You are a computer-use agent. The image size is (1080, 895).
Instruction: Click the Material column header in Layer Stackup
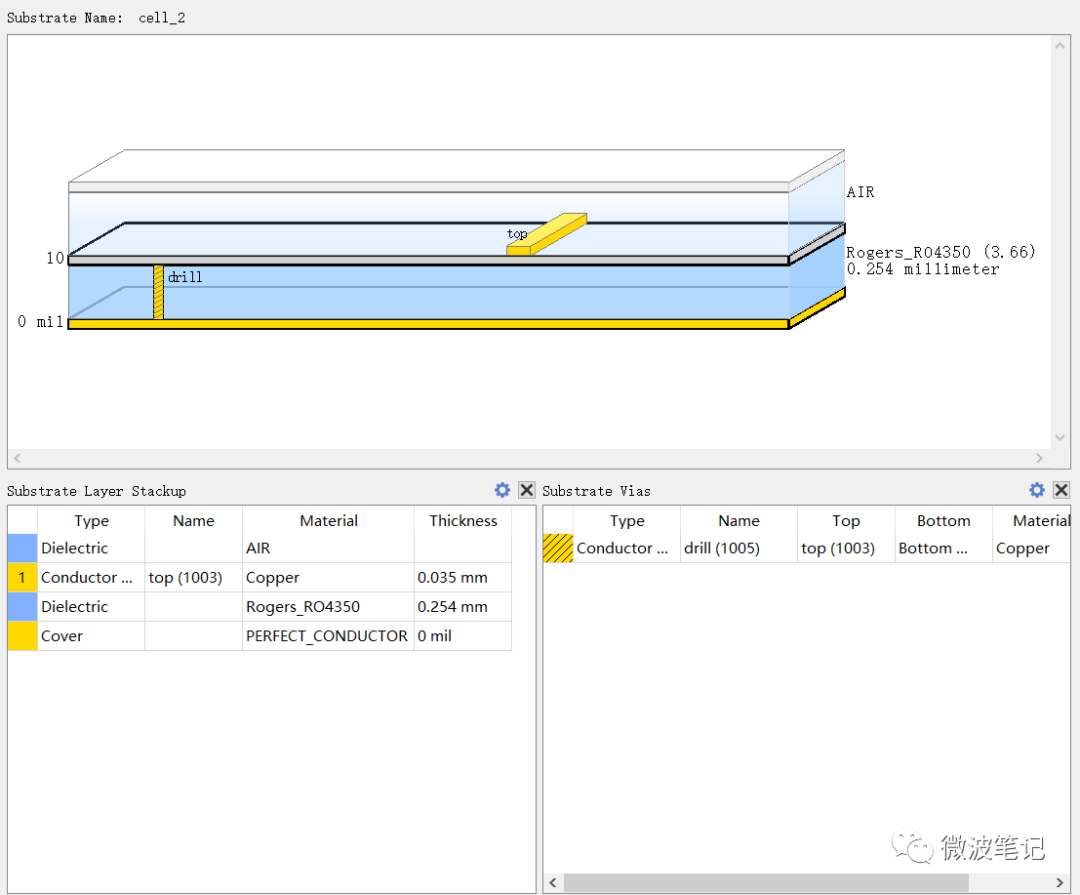pyautogui.click(x=328, y=520)
